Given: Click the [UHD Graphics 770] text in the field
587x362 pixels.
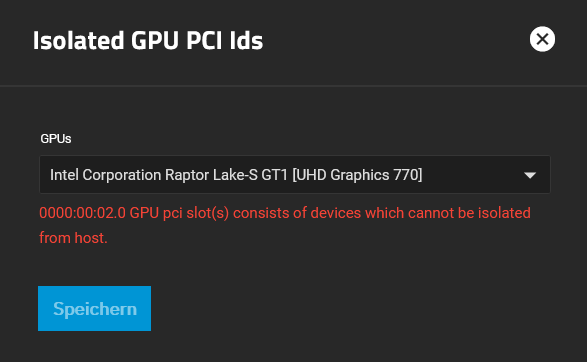Looking at the screenshot, I should [357, 175].
